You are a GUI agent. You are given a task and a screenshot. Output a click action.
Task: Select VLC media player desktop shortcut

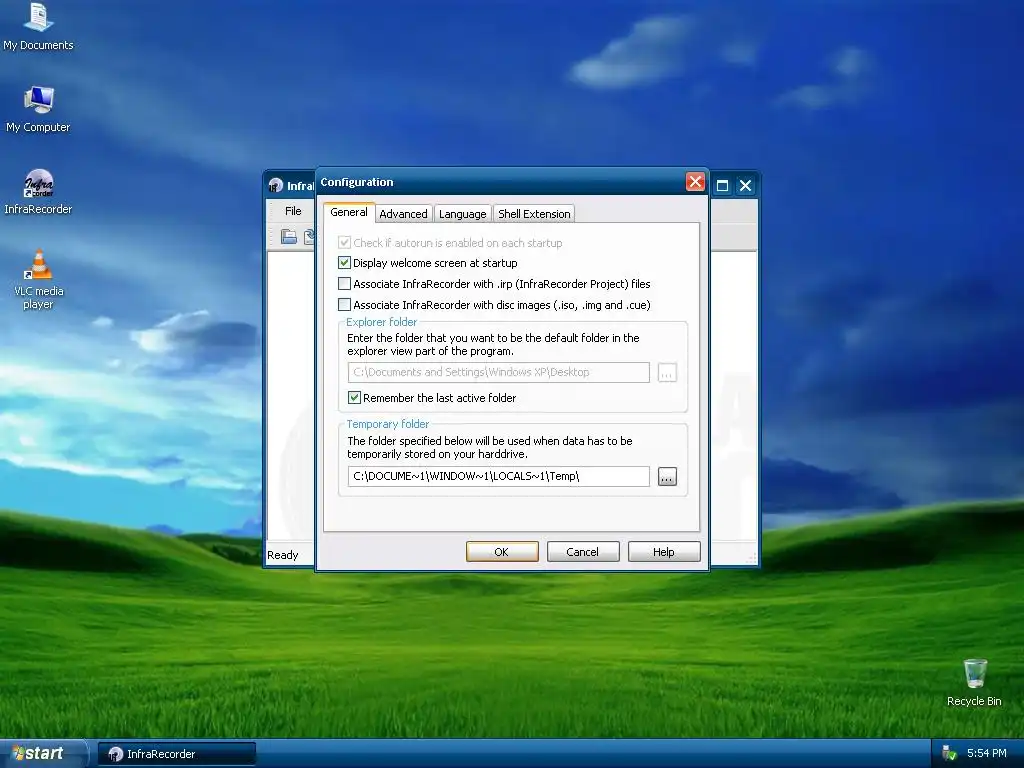(x=38, y=280)
